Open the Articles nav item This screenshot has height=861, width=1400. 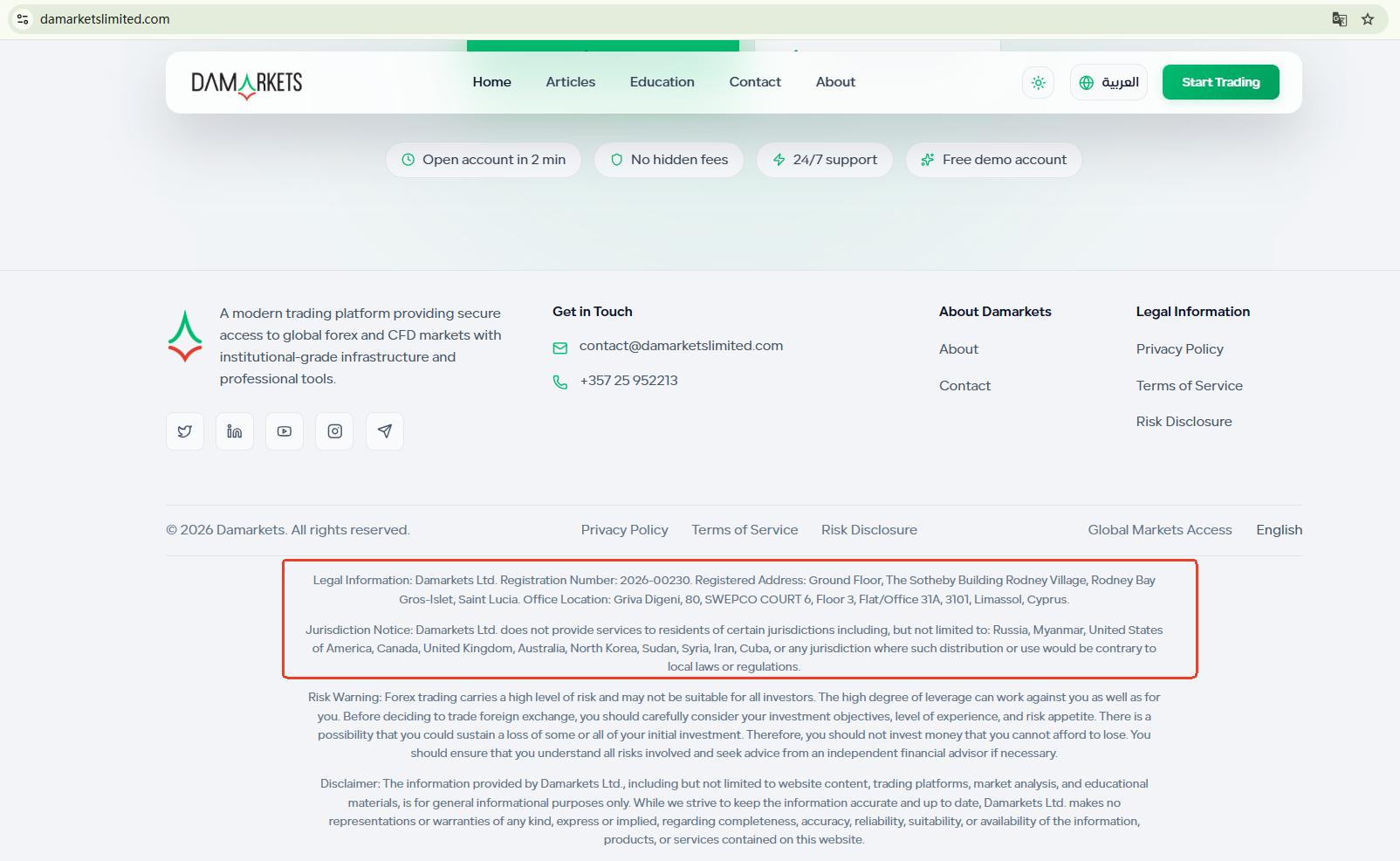tap(571, 82)
